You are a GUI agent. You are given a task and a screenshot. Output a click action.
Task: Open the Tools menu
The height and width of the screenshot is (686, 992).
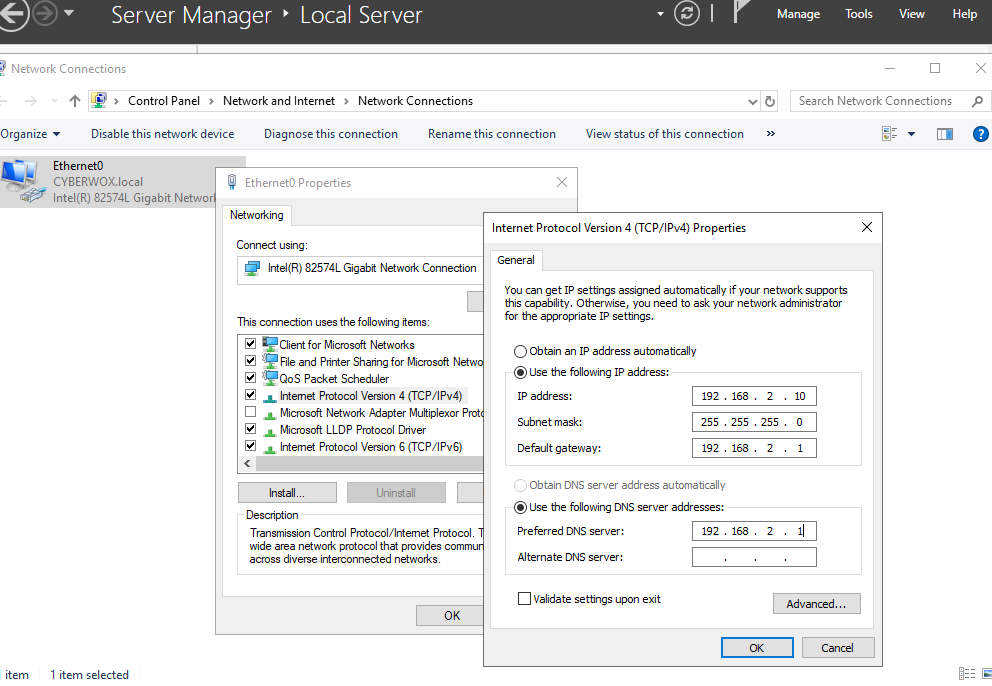tap(859, 14)
